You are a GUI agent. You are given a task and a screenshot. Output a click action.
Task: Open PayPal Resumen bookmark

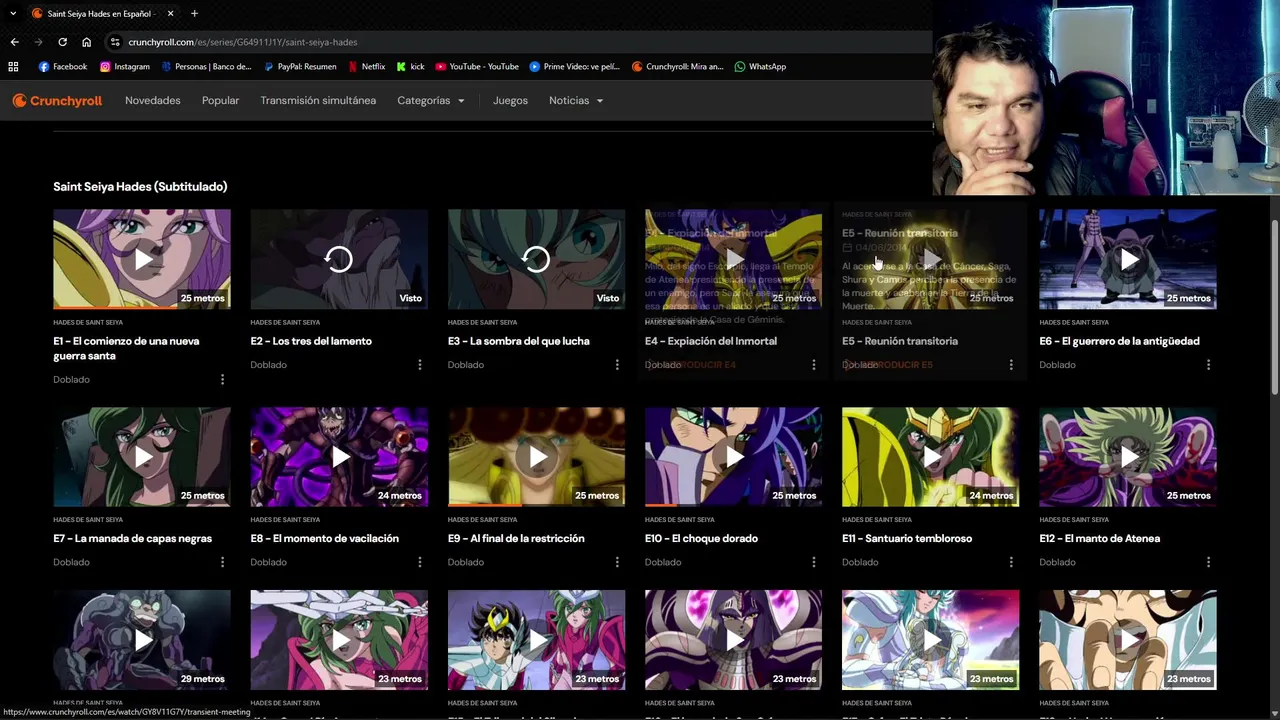300,67
